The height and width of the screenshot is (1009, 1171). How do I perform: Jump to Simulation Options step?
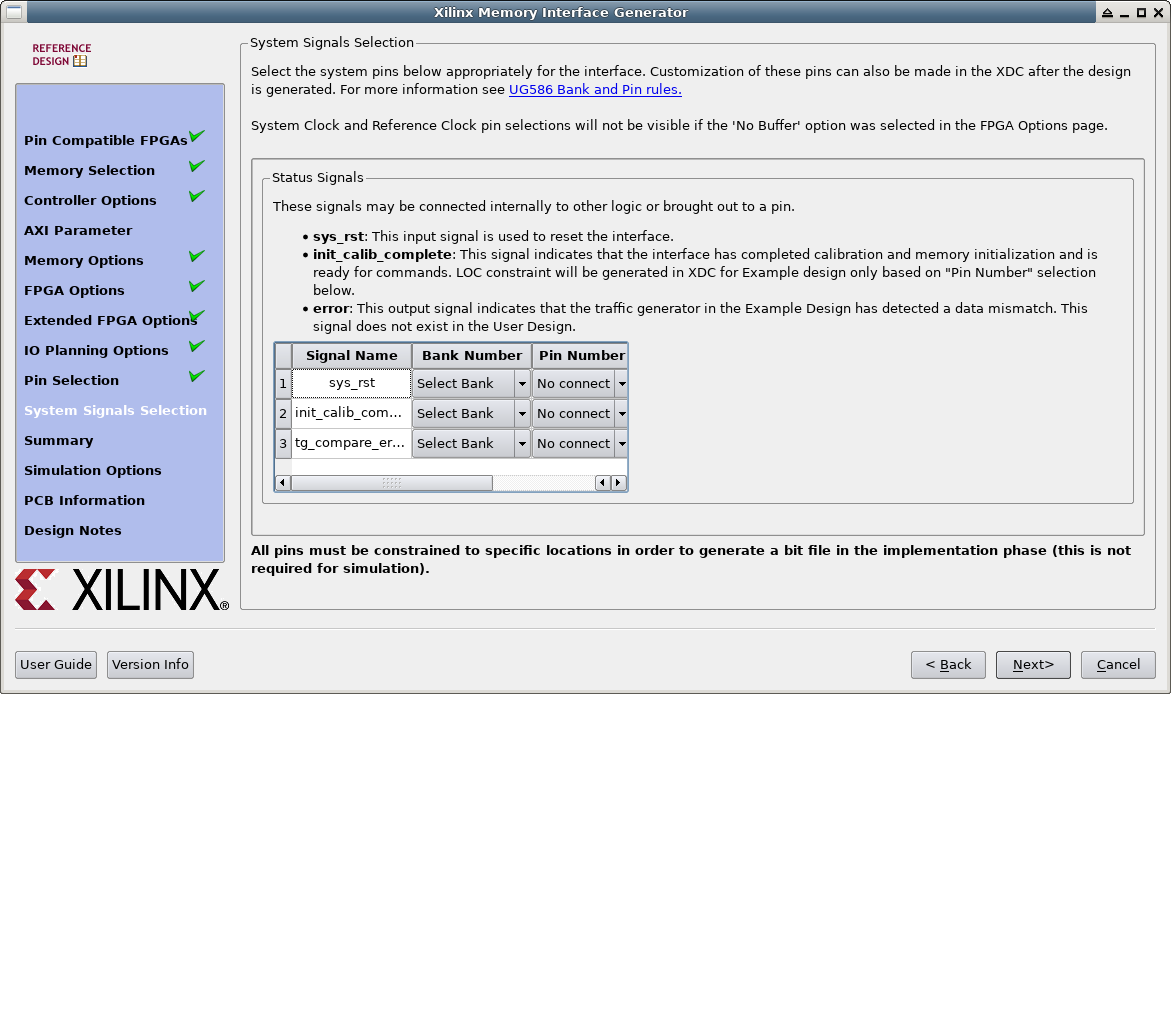pos(93,470)
